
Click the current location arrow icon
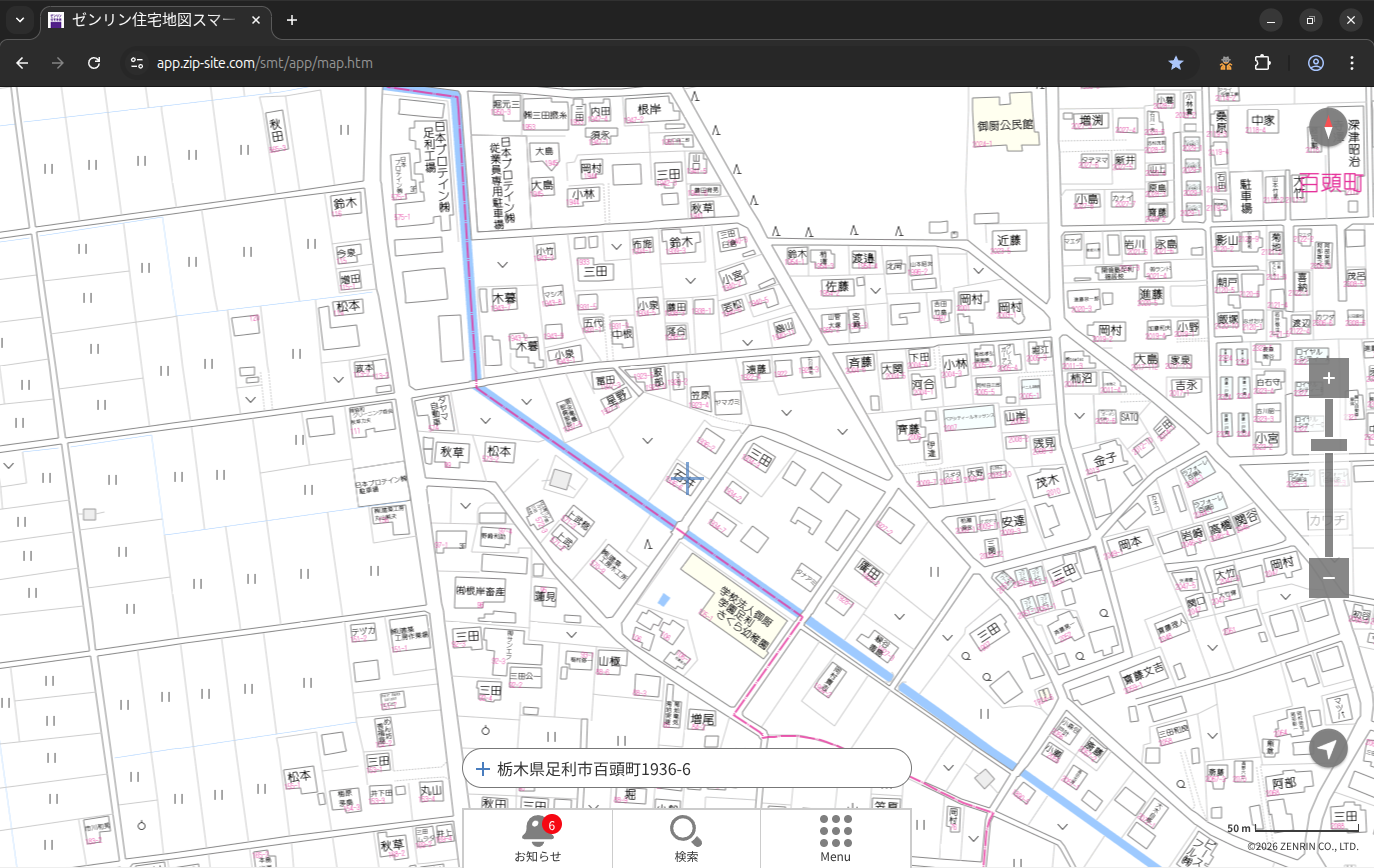pyautogui.click(x=1328, y=748)
